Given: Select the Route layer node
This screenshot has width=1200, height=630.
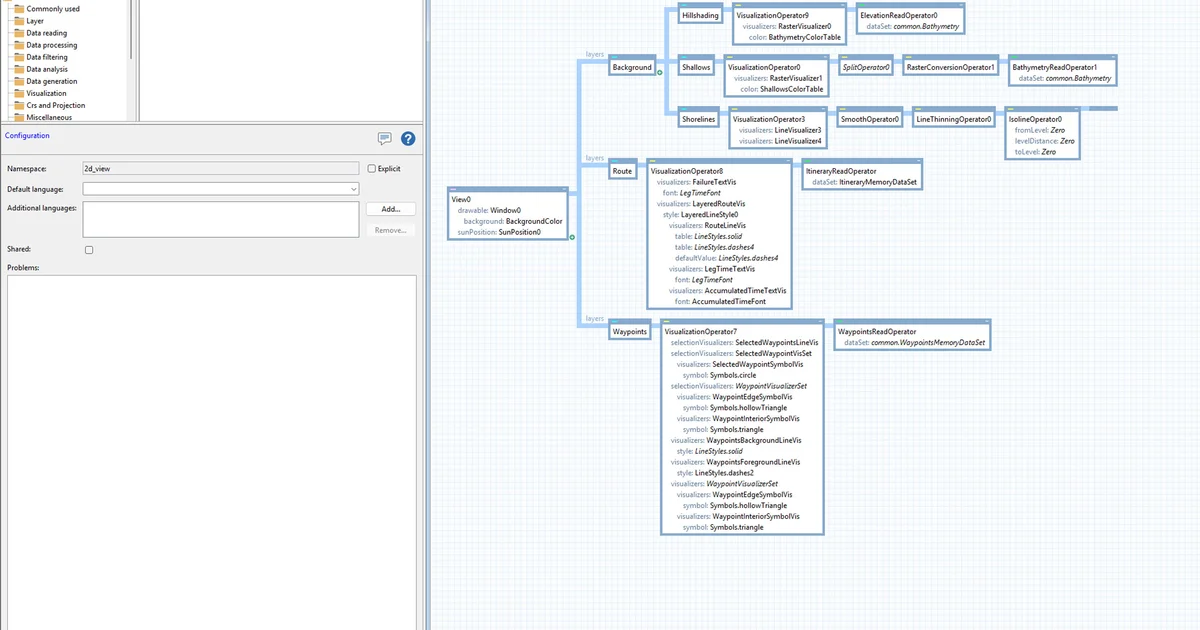Looking at the screenshot, I should 623,171.
